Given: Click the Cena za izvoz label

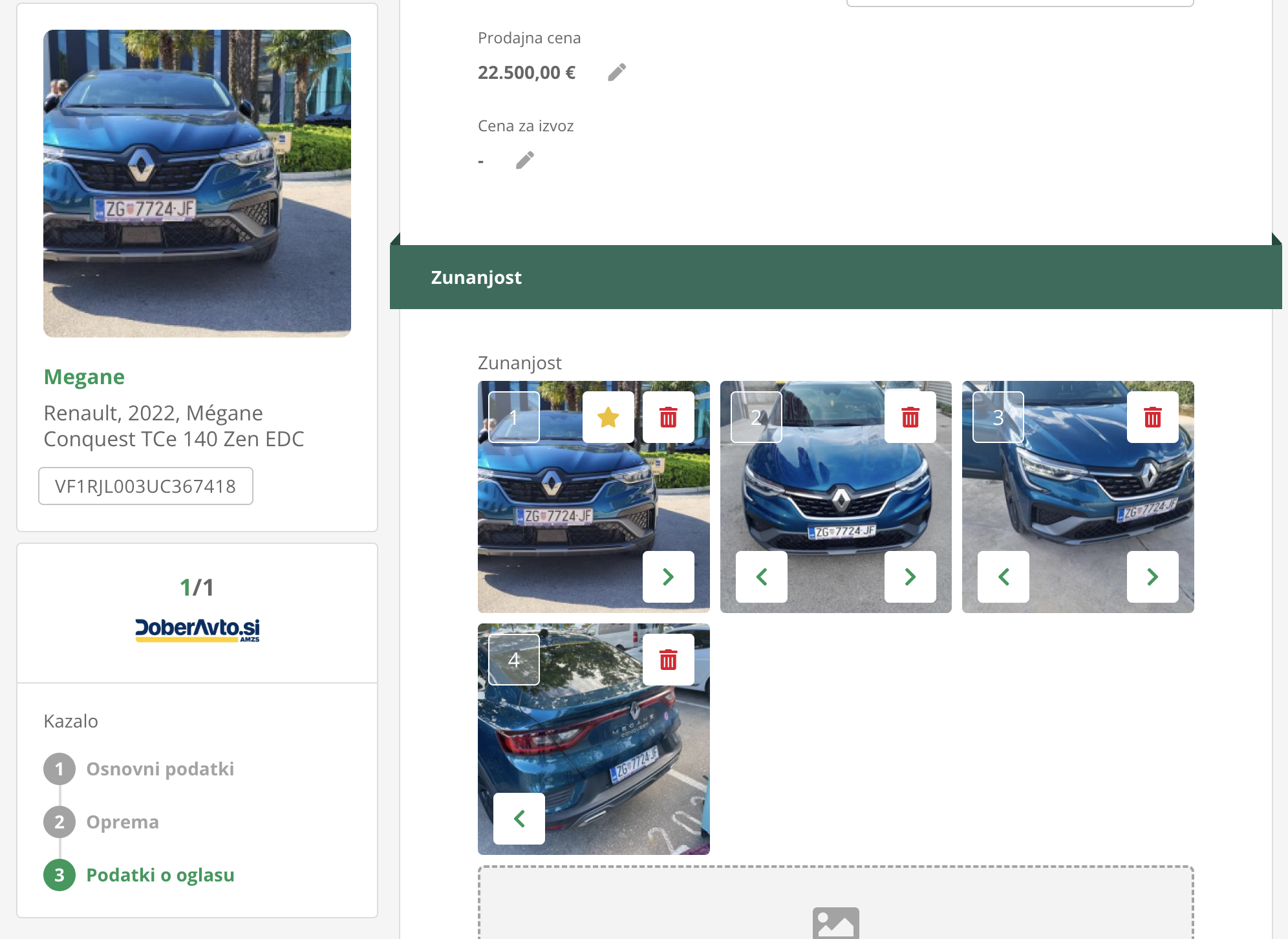Looking at the screenshot, I should [x=526, y=126].
